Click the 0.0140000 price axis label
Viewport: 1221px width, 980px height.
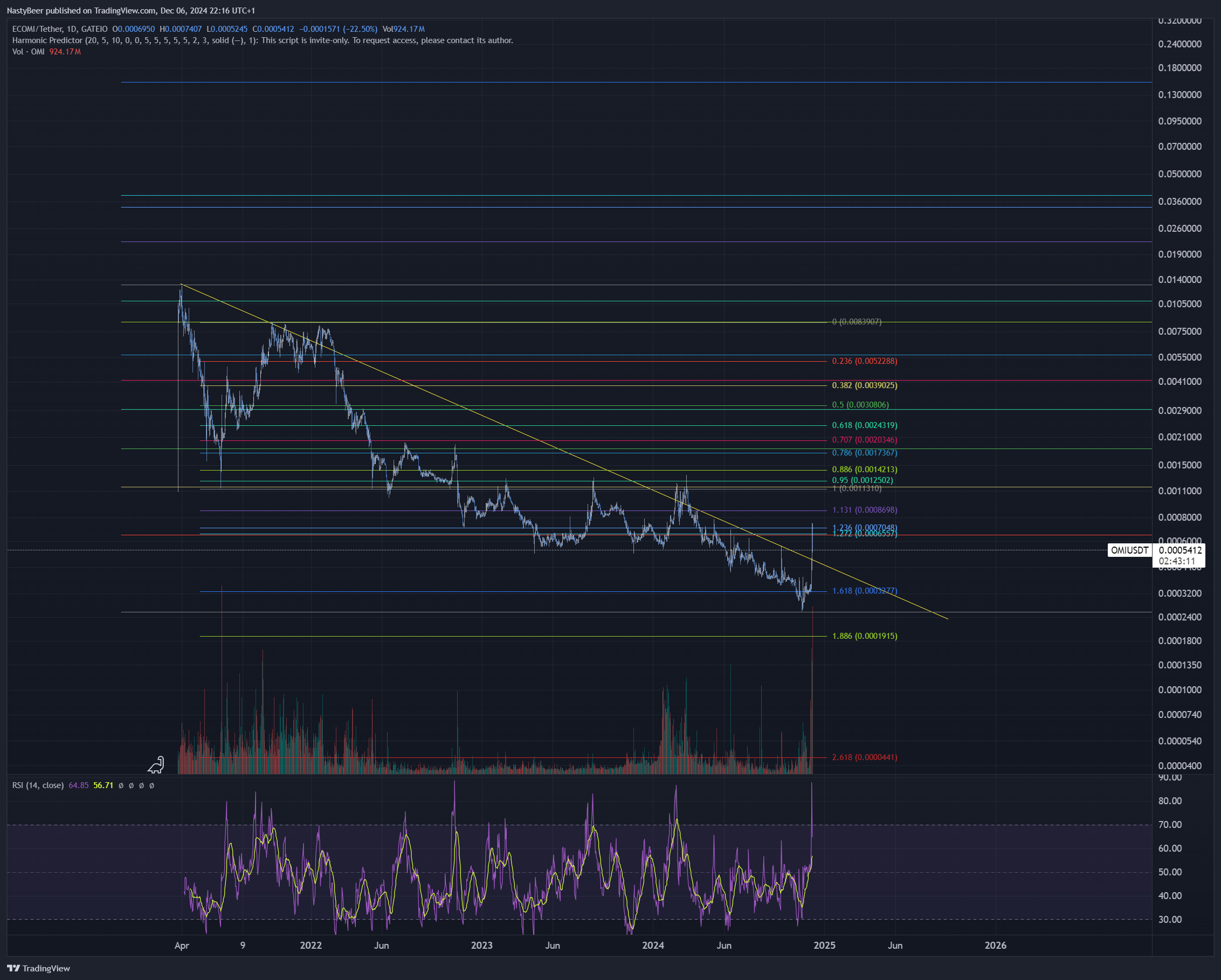(1179, 280)
